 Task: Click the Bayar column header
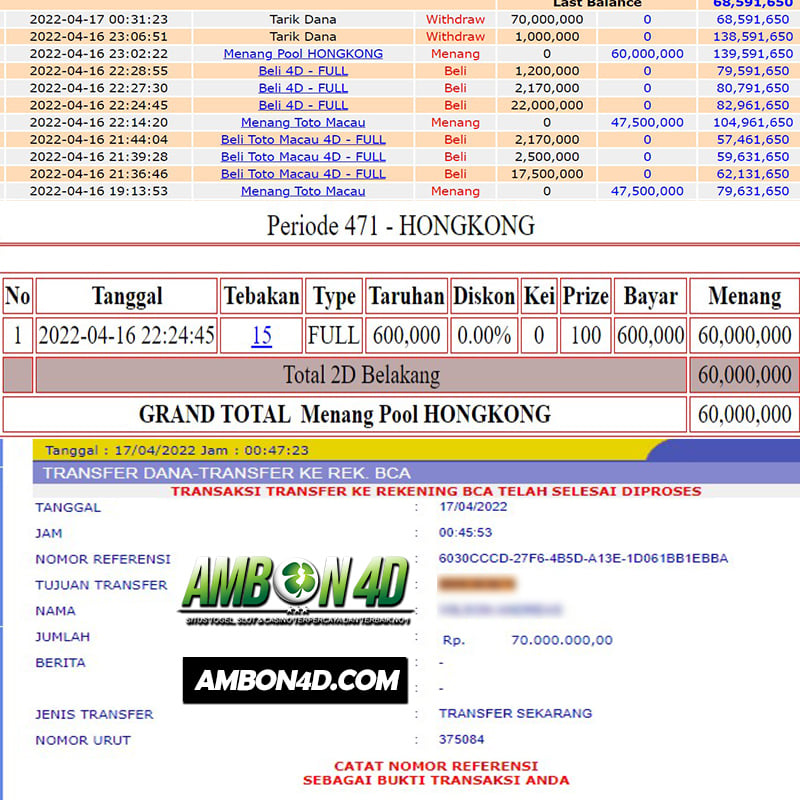pos(651,296)
